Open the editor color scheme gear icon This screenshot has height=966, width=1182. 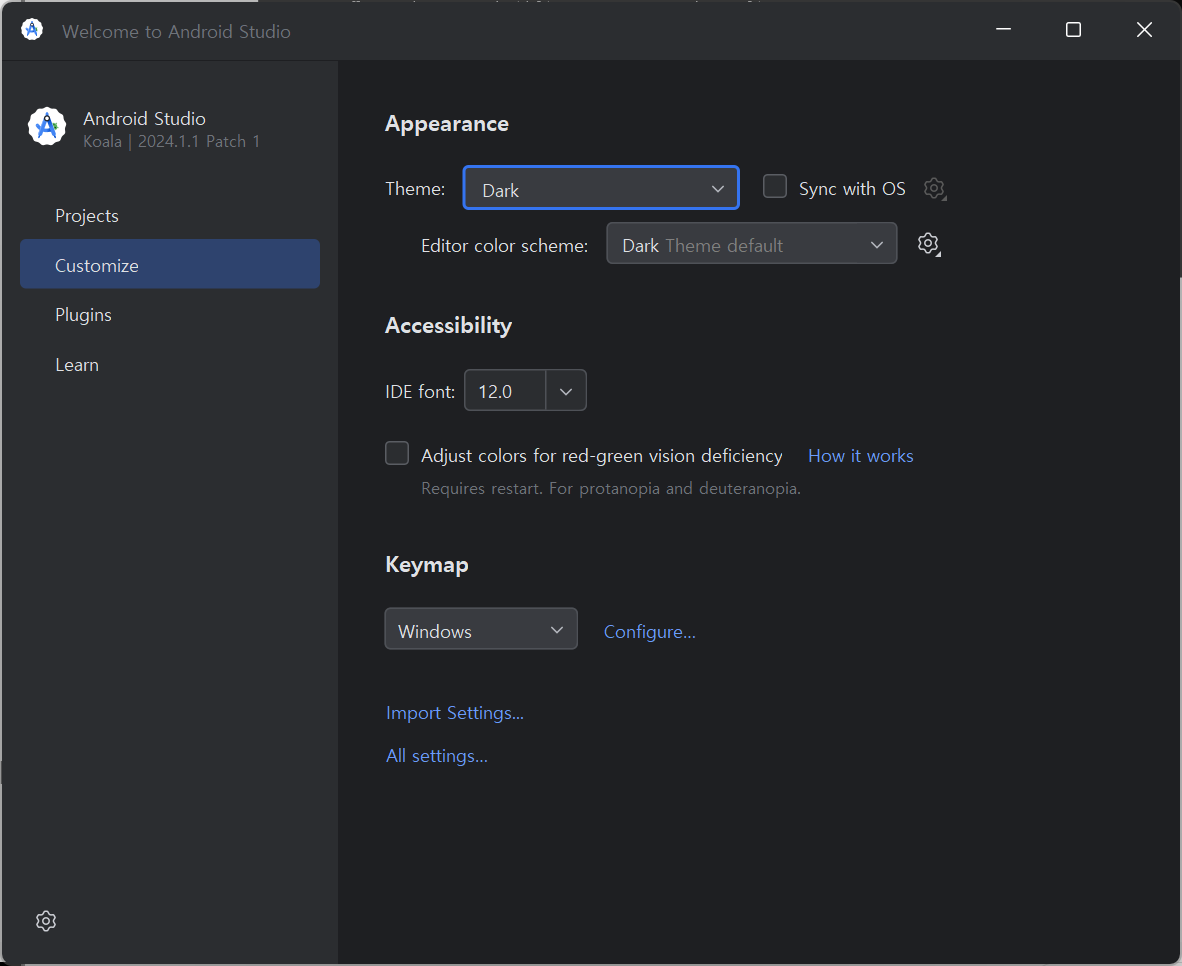coord(929,244)
